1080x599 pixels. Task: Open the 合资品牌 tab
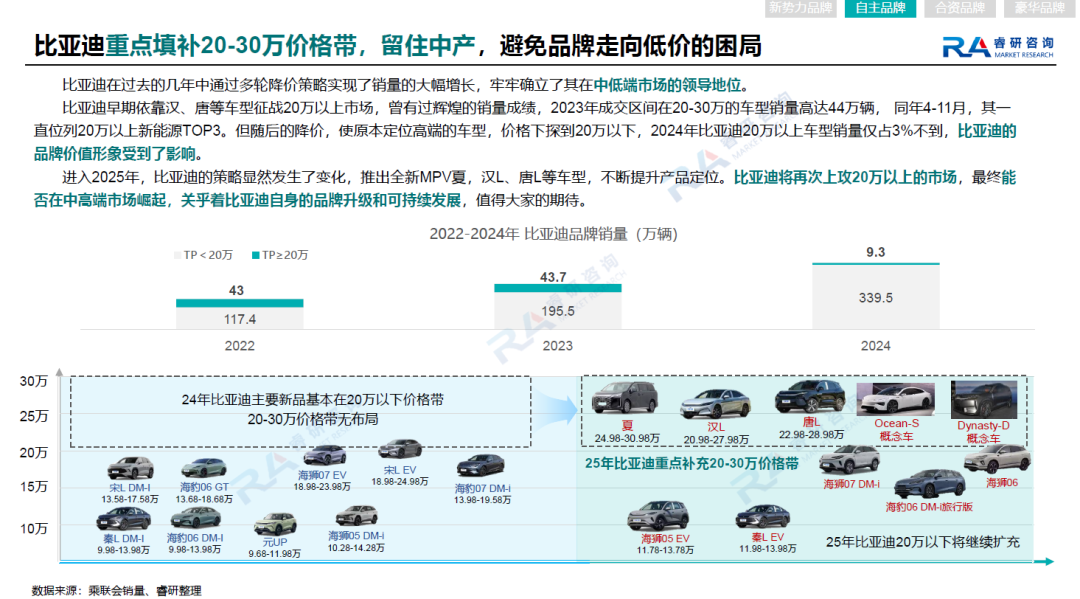click(x=960, y=8)
